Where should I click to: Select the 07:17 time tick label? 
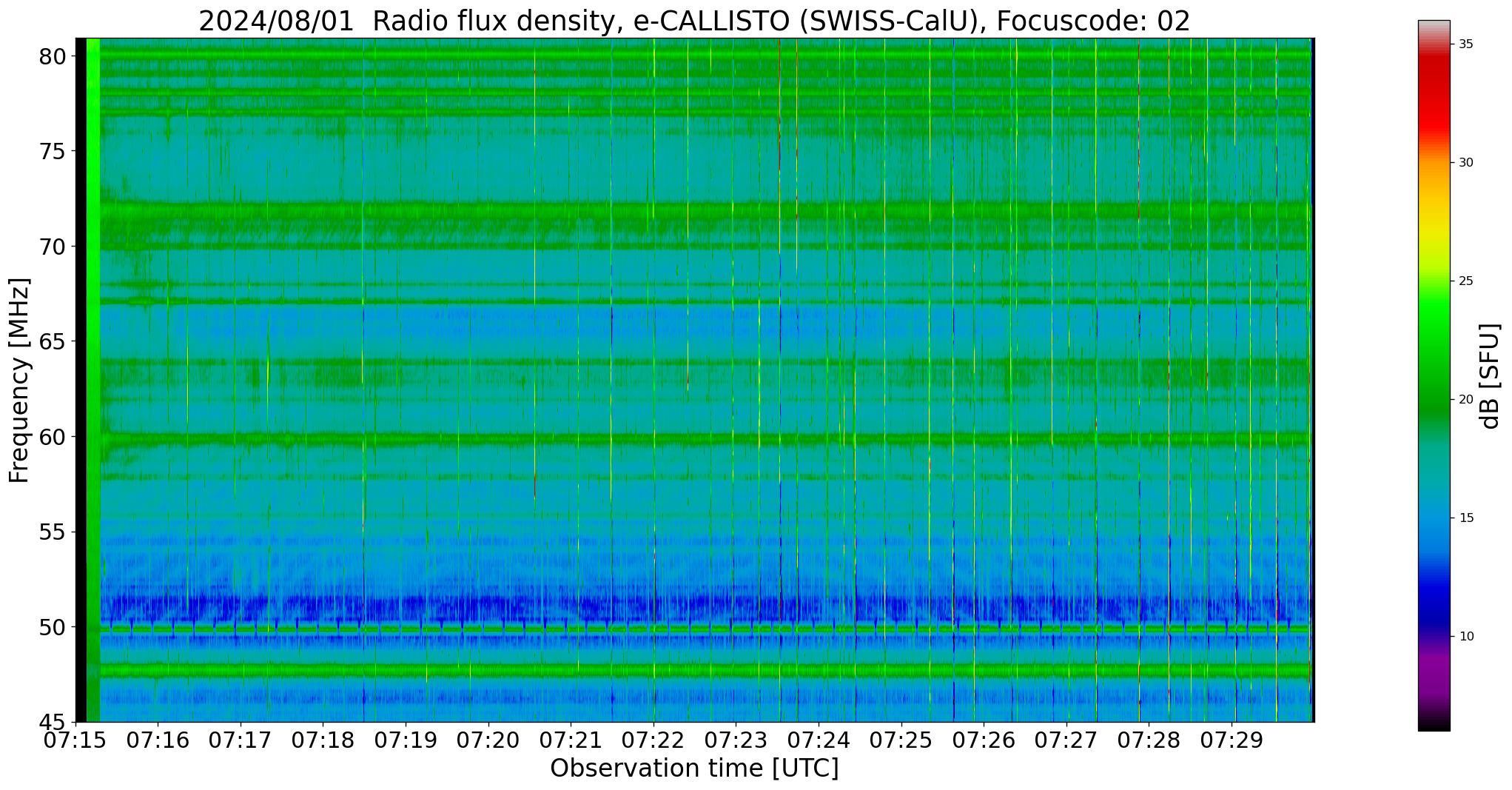click(241, 740)
